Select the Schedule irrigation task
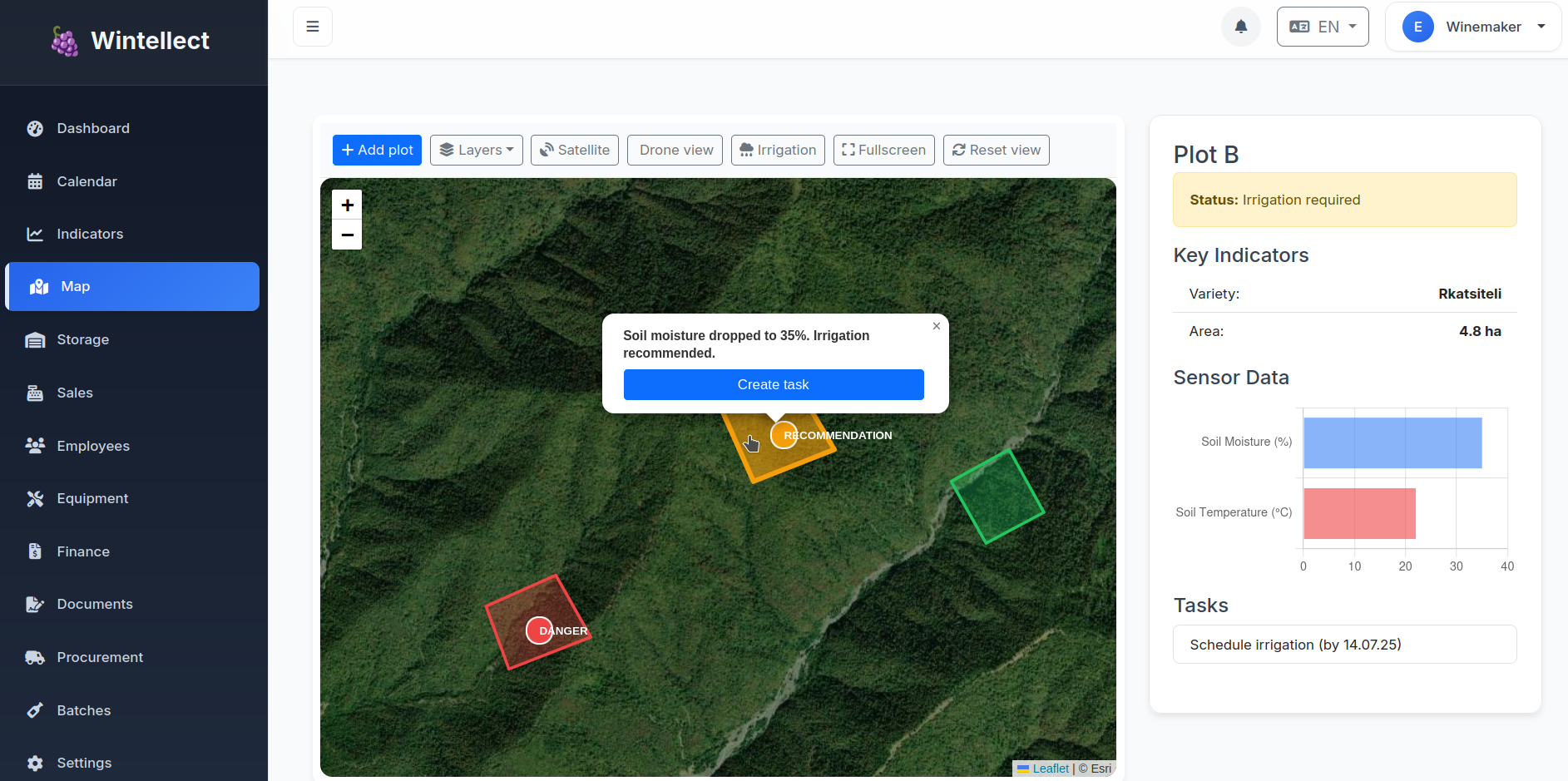 [1344, 644]
